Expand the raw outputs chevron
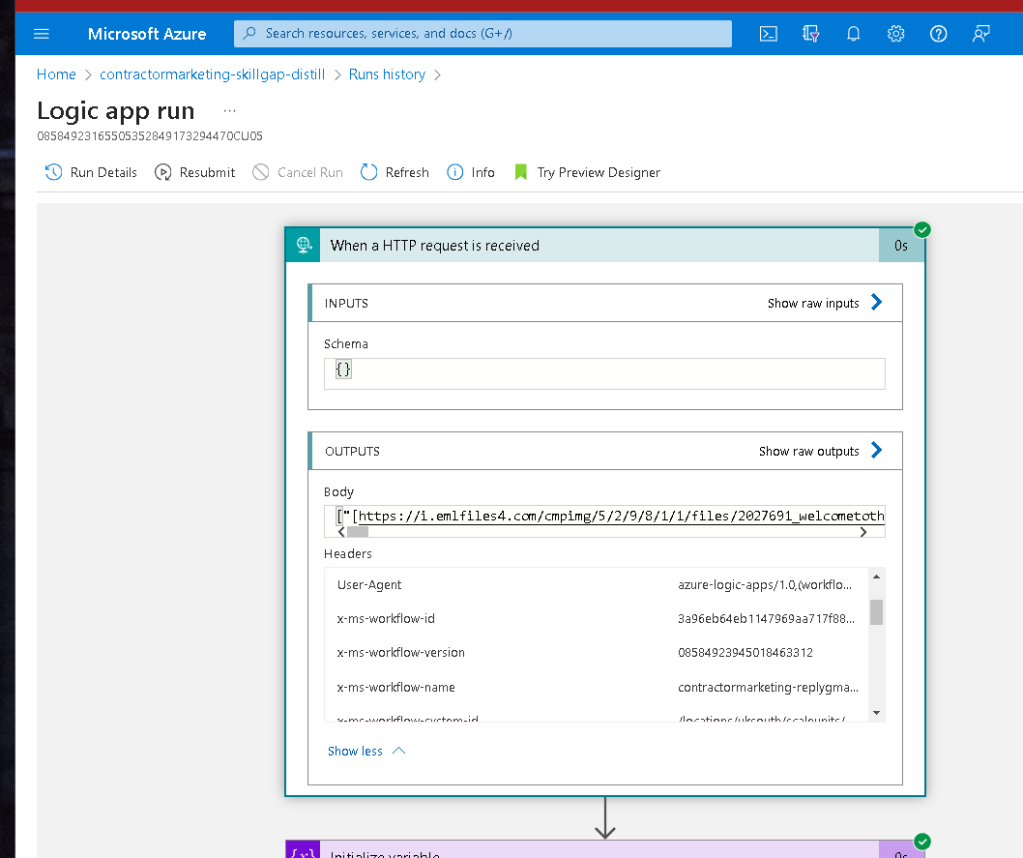Image resolution: width=1023 pixels, height=858 pixels. click(877, 450)
